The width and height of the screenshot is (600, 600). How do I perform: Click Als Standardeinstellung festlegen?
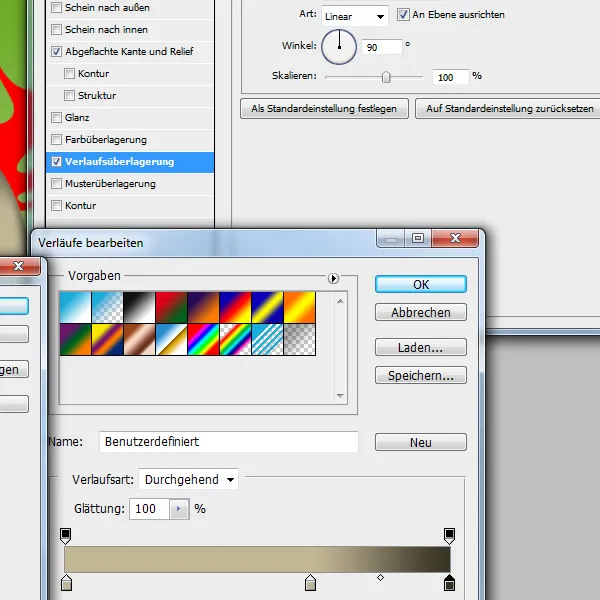click(324, 109)
